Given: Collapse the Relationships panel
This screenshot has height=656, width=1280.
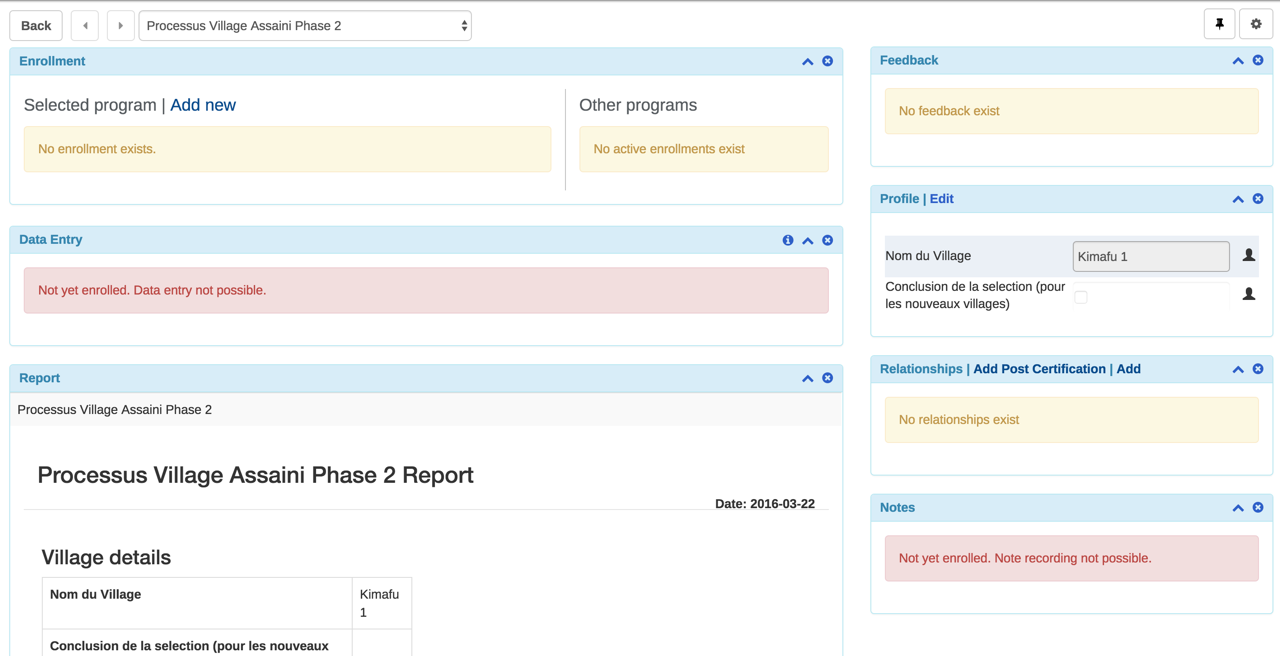Looking at the screenshot, I should pos(1238,369).
